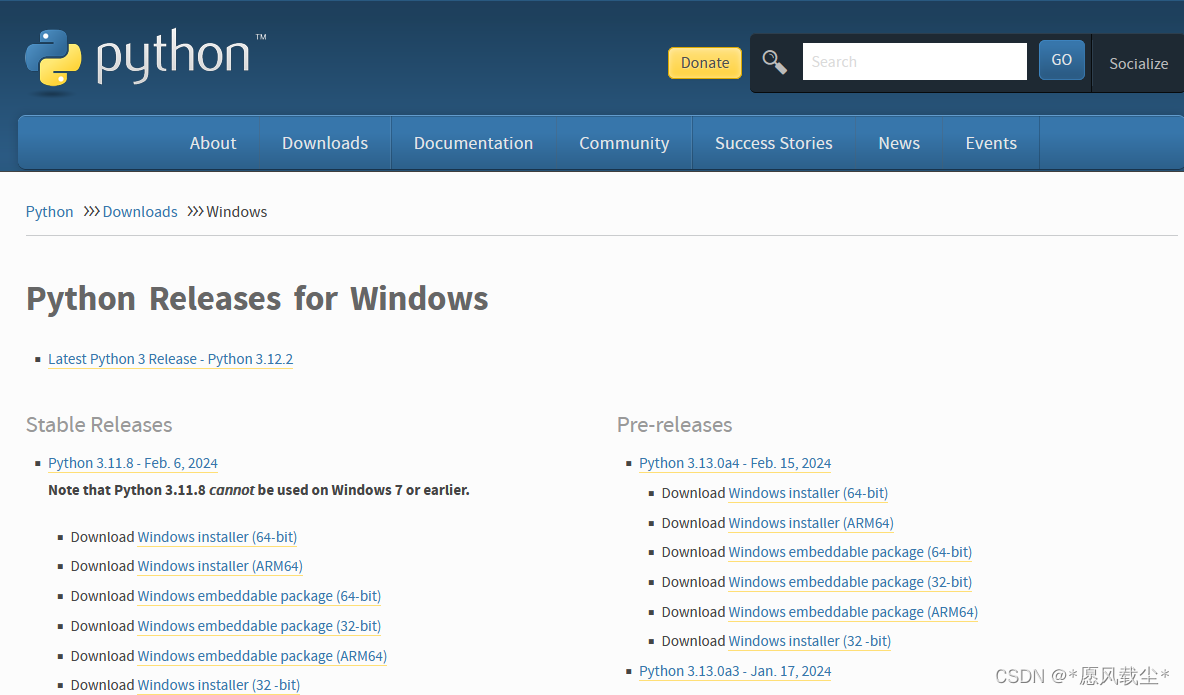Open the Documentation menu item
Screen dimensions: 1184x695
click(x=473, y=143)
